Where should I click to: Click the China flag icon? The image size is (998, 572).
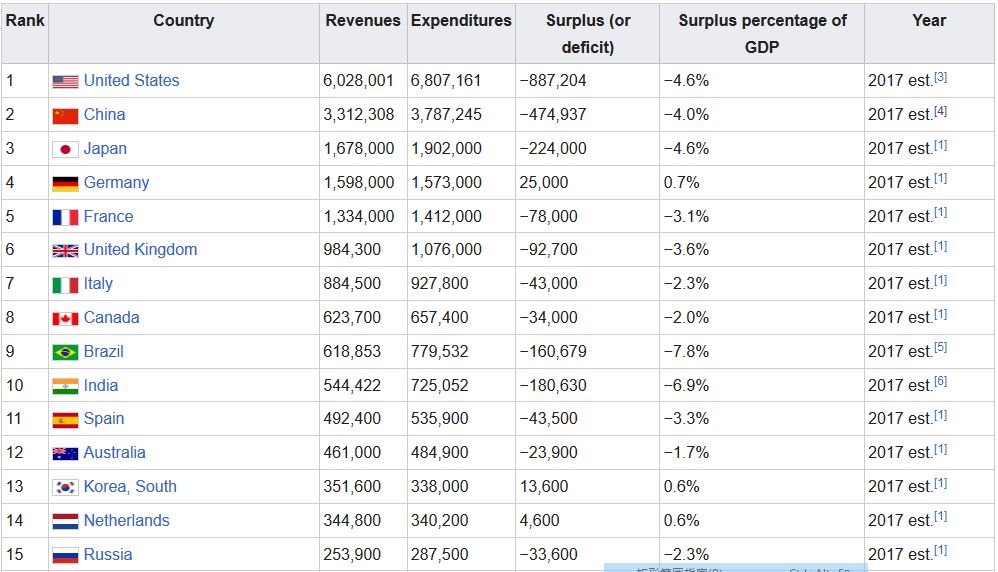click(x=65, y=116)
